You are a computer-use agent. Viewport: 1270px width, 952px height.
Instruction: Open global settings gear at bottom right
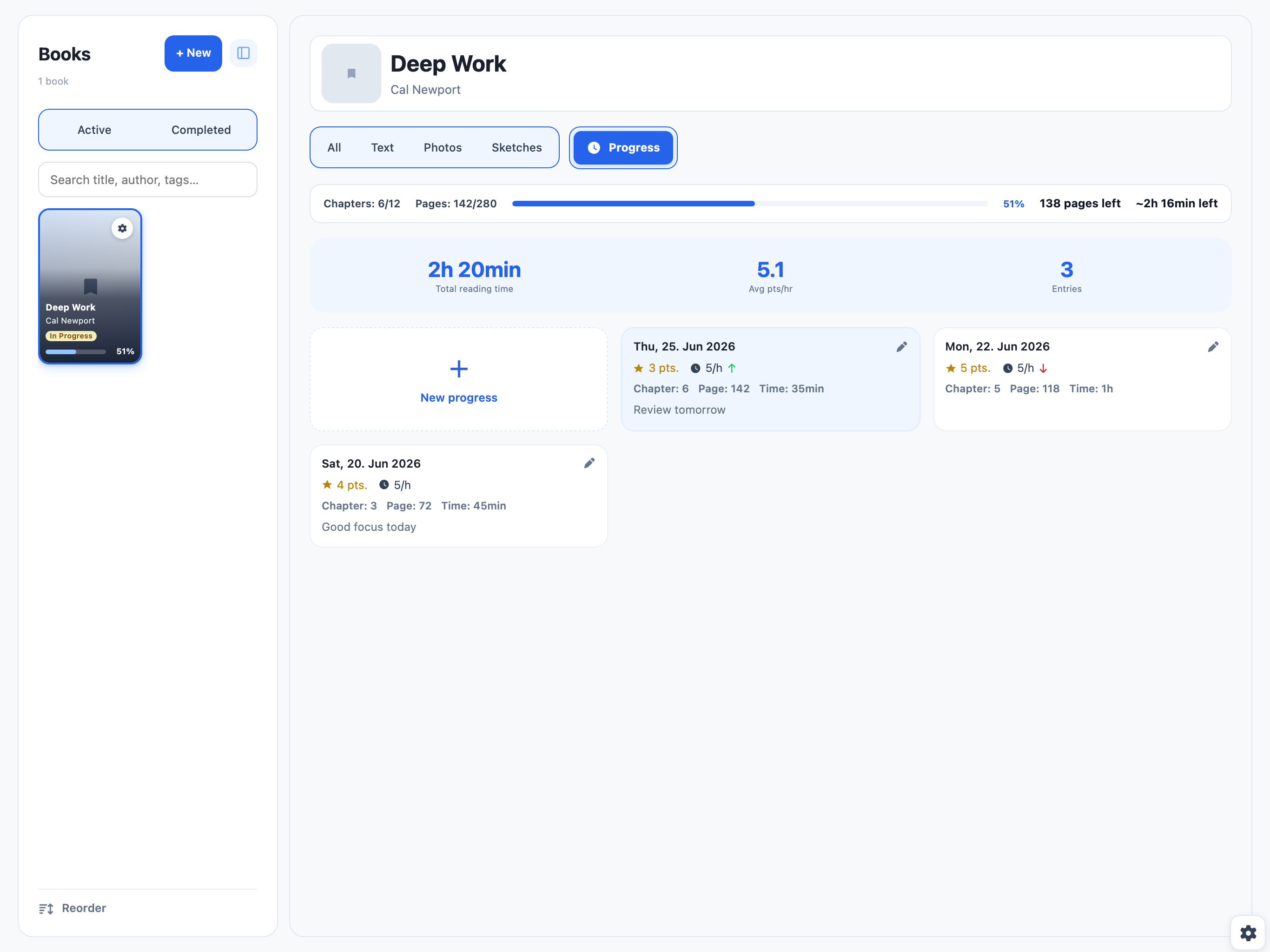(x=1248, y=932)
